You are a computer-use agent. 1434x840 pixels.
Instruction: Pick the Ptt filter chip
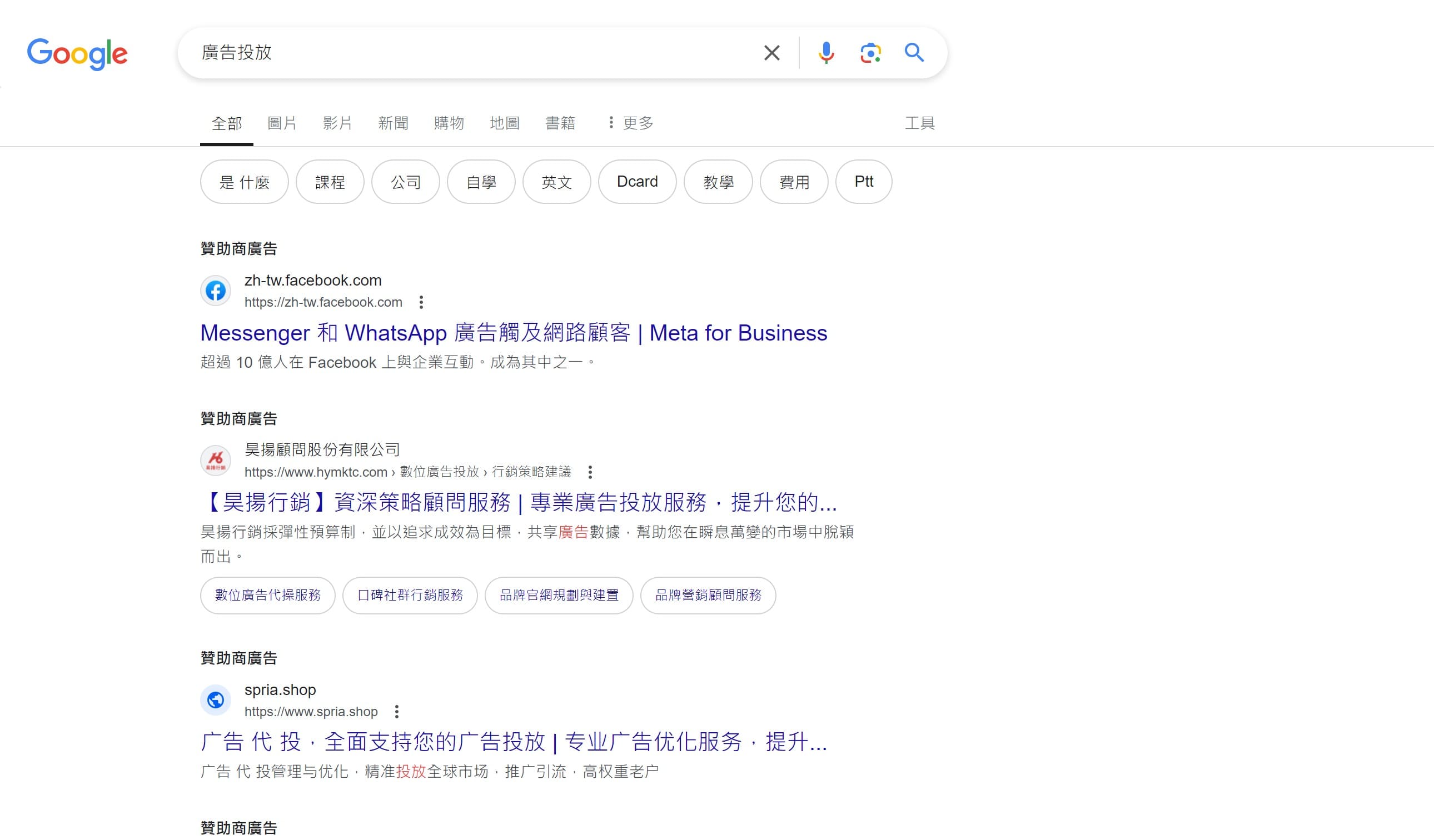(x=864, y=182)
